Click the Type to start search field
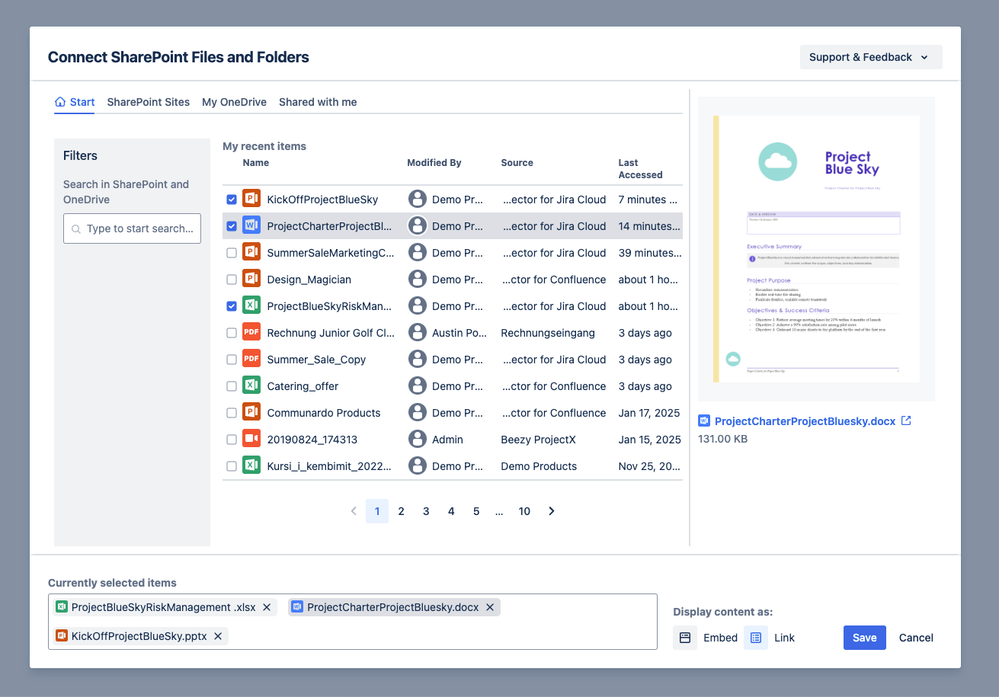 tap(132, 229)
